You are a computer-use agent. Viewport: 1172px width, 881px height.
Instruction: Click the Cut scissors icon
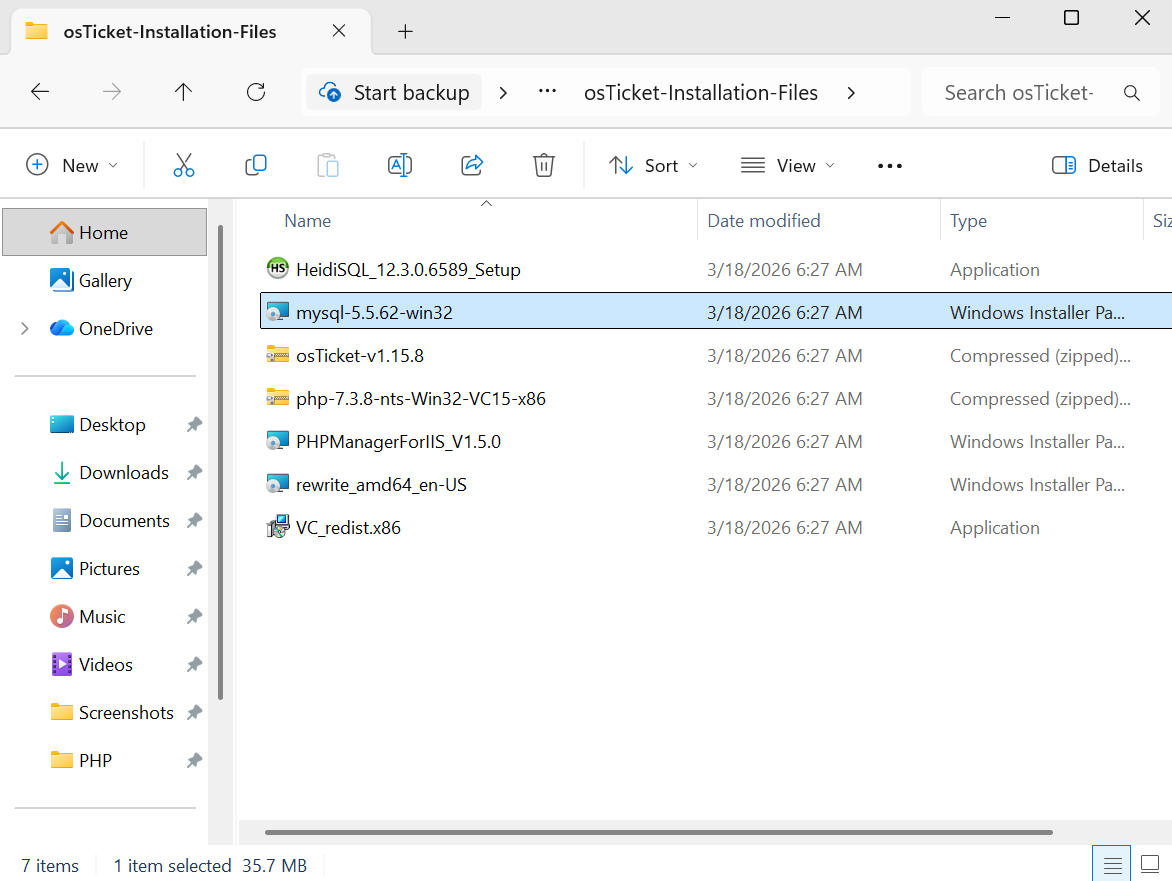(183, 165)
